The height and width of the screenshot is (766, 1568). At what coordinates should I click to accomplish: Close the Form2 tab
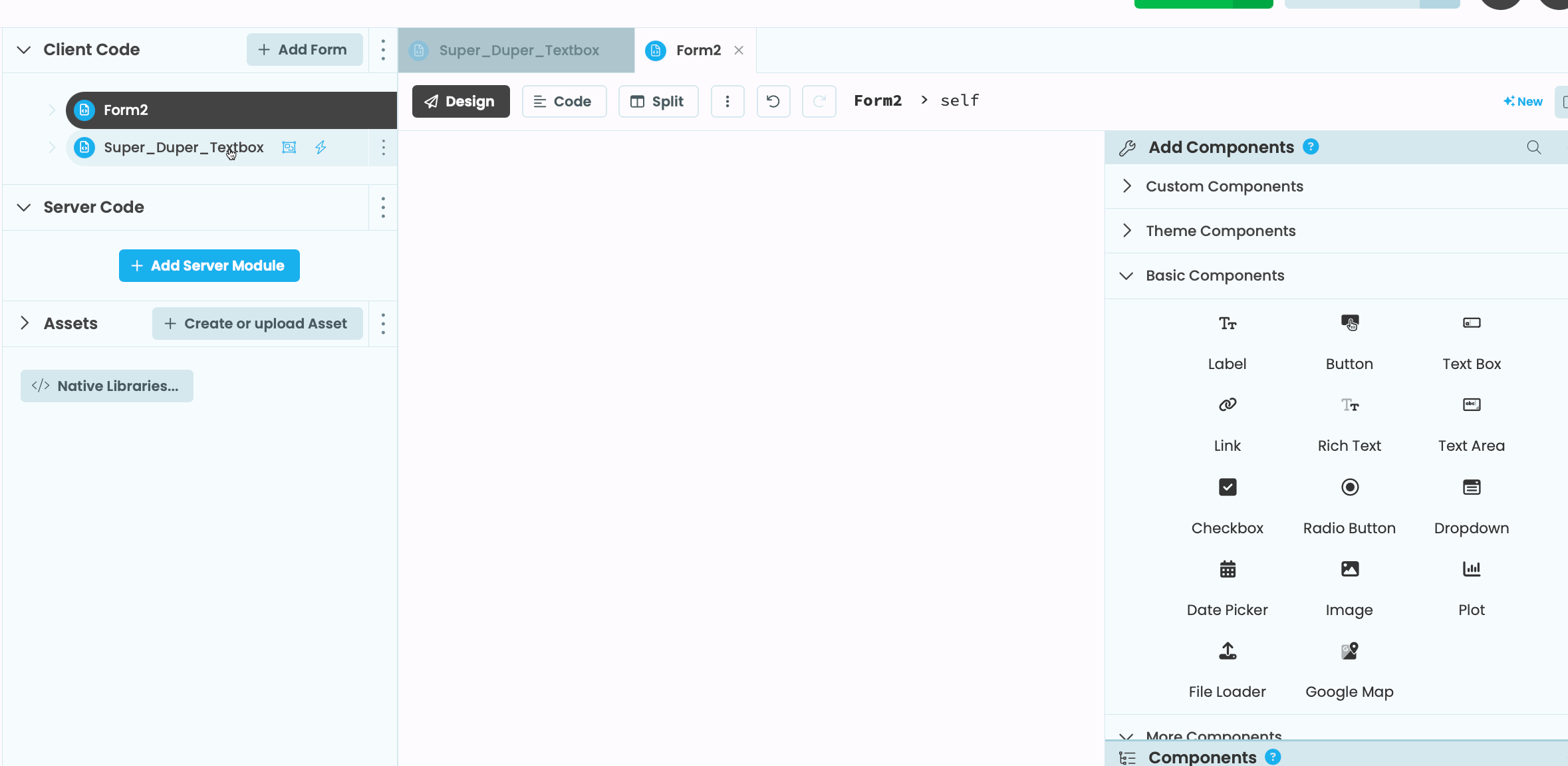[739, 51]
